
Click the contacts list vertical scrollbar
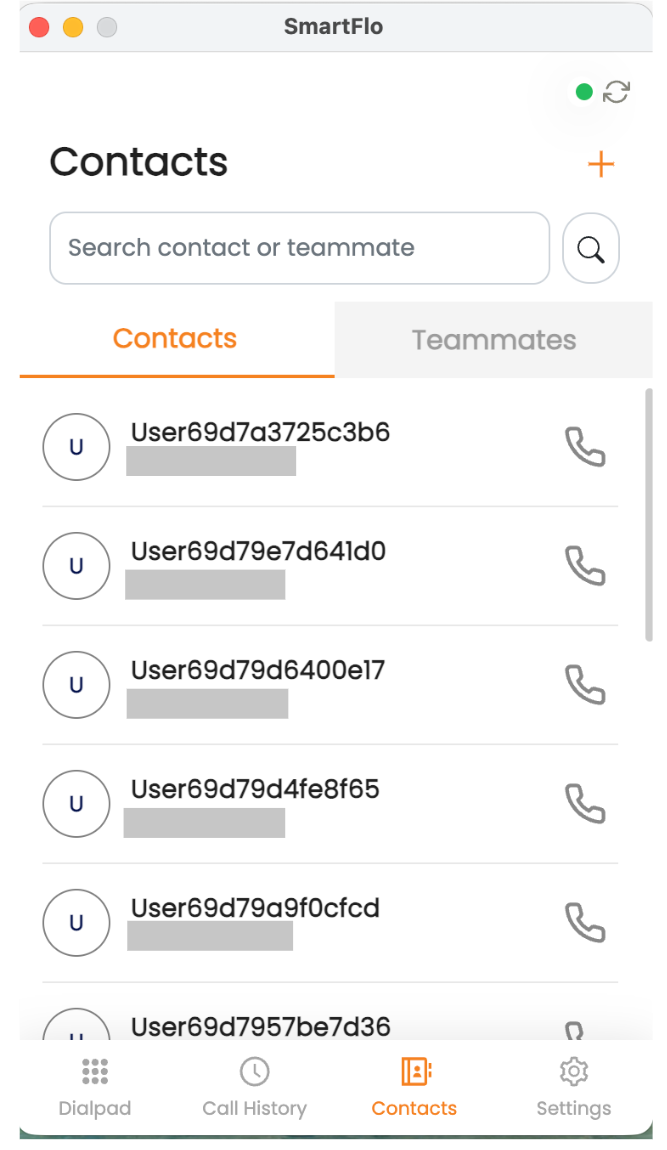click(649, 515)
